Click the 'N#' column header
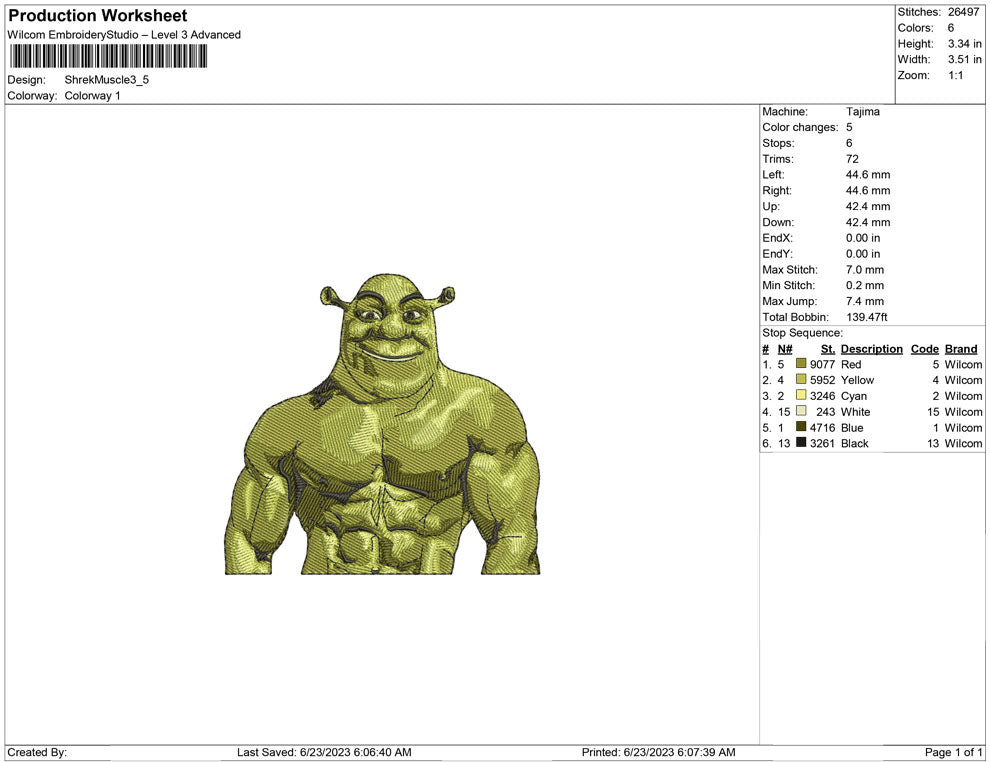 (x=785, y=349)
